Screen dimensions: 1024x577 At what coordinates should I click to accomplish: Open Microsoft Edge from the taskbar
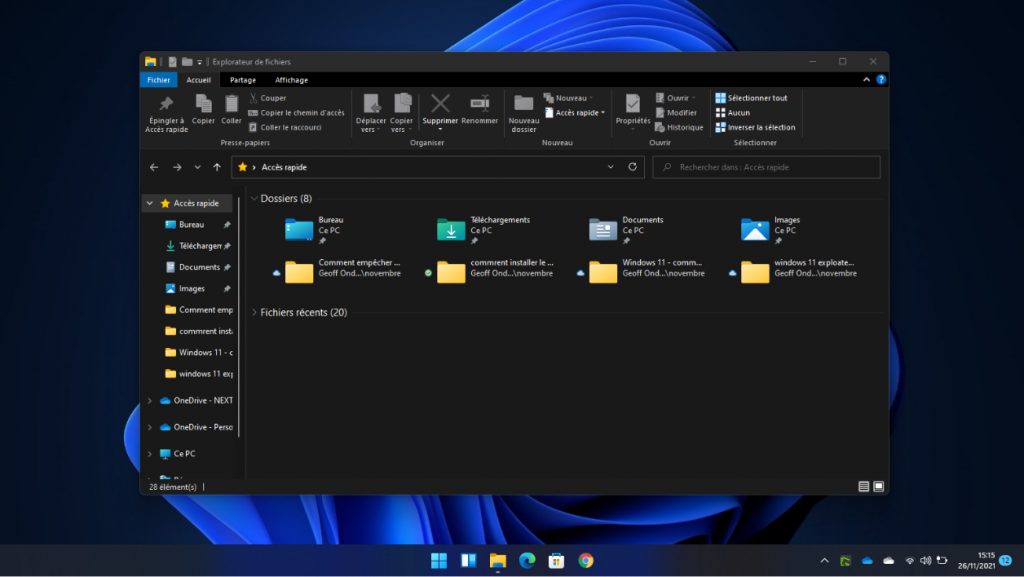[x=527, y=561]
